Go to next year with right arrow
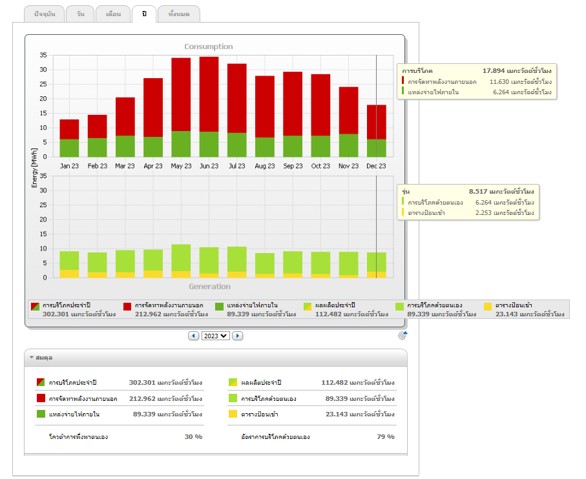Screen dimensions: 586x479 pos(237,336)
